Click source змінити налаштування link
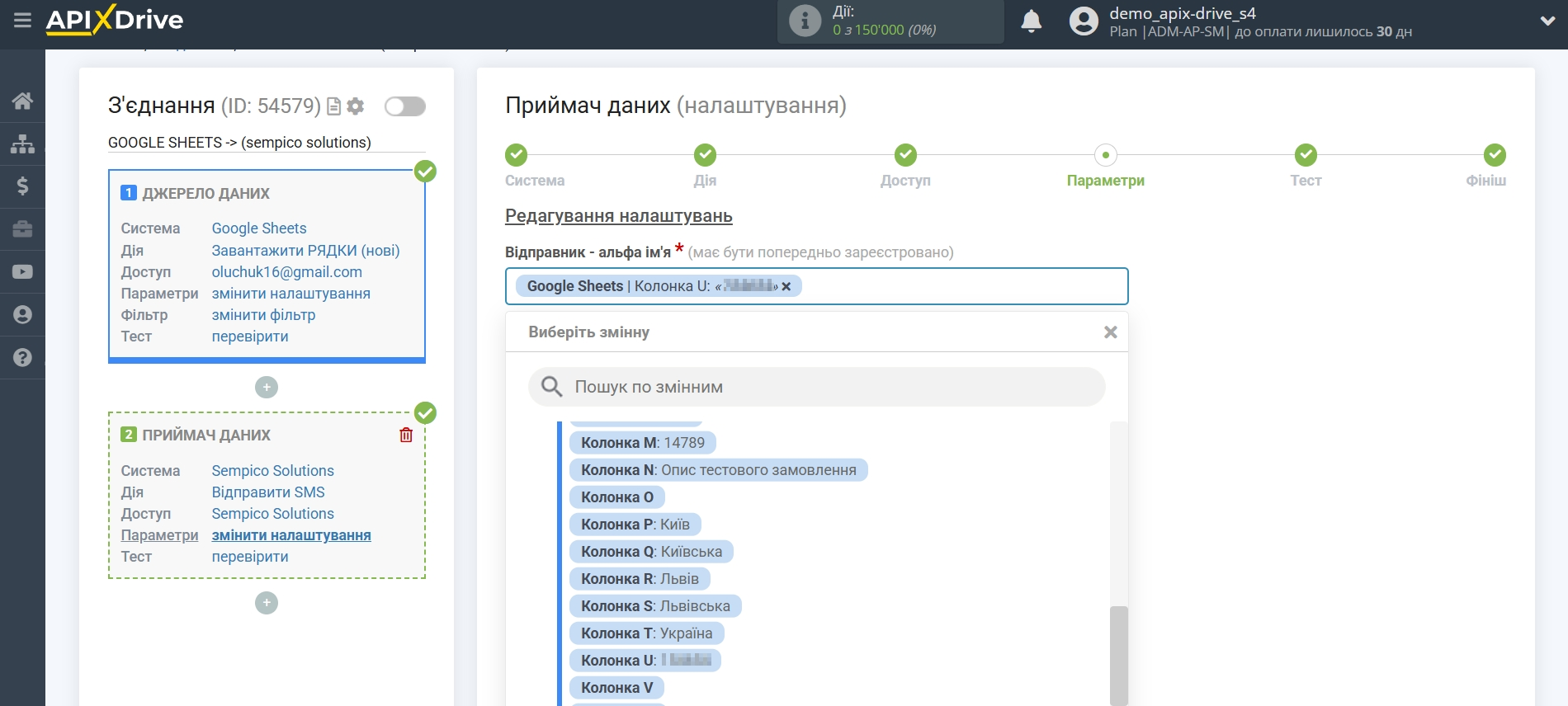 pos(291,294)
